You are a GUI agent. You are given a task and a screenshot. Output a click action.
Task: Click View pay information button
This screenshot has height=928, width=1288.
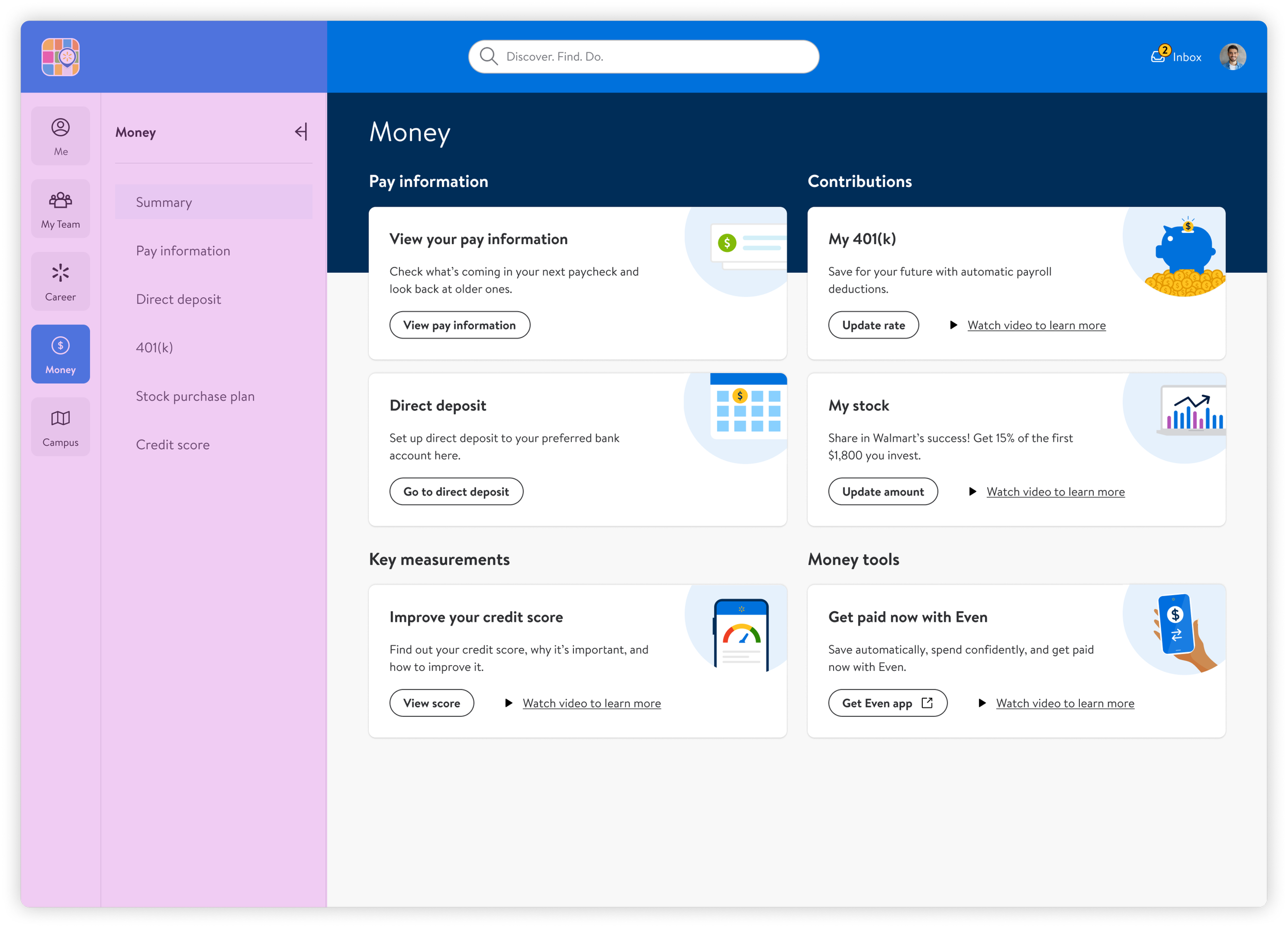pyautogui.click(x=459, y=325)
